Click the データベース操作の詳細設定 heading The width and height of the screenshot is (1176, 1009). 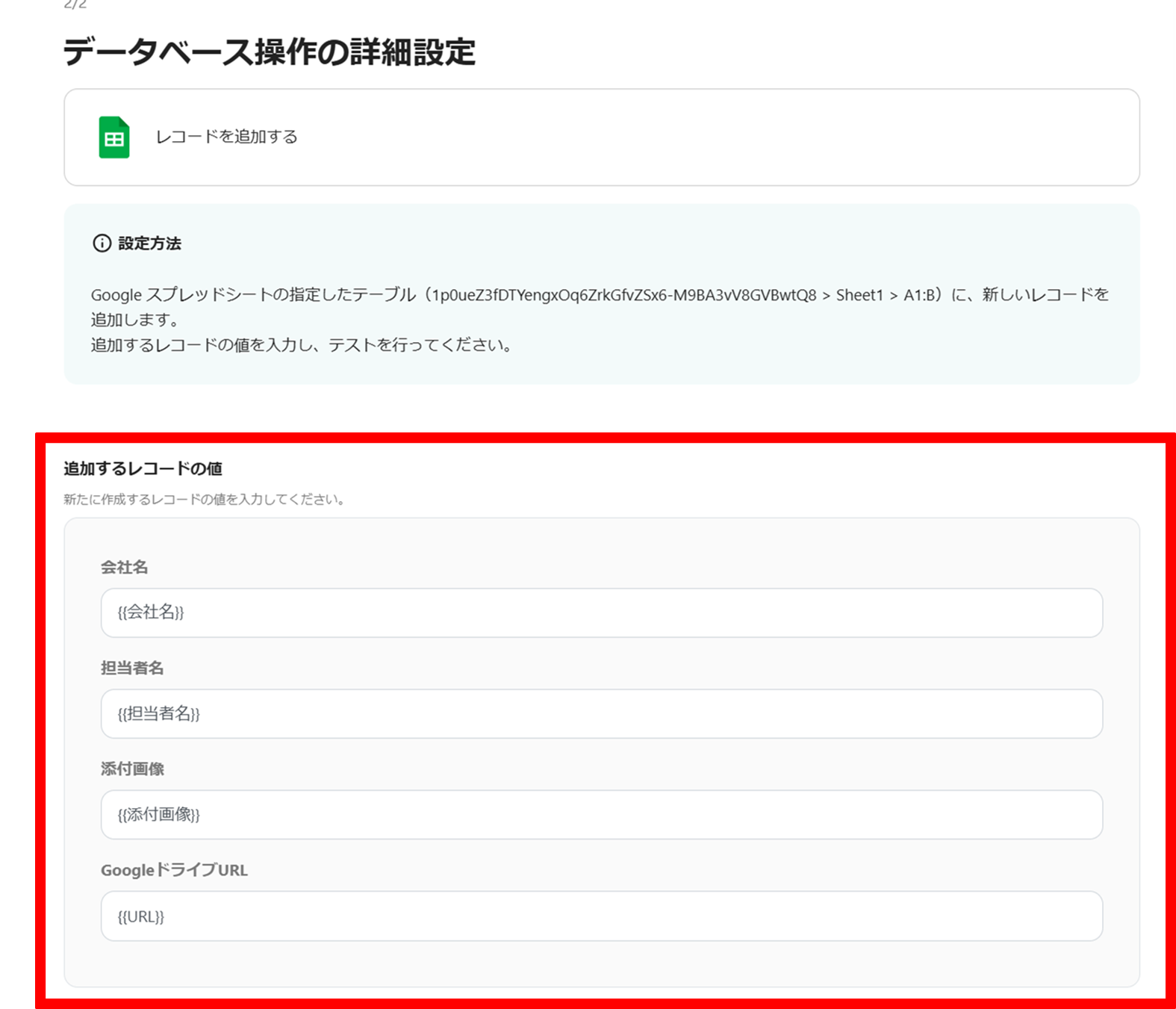pyautogui.click(x=270, y=52)
